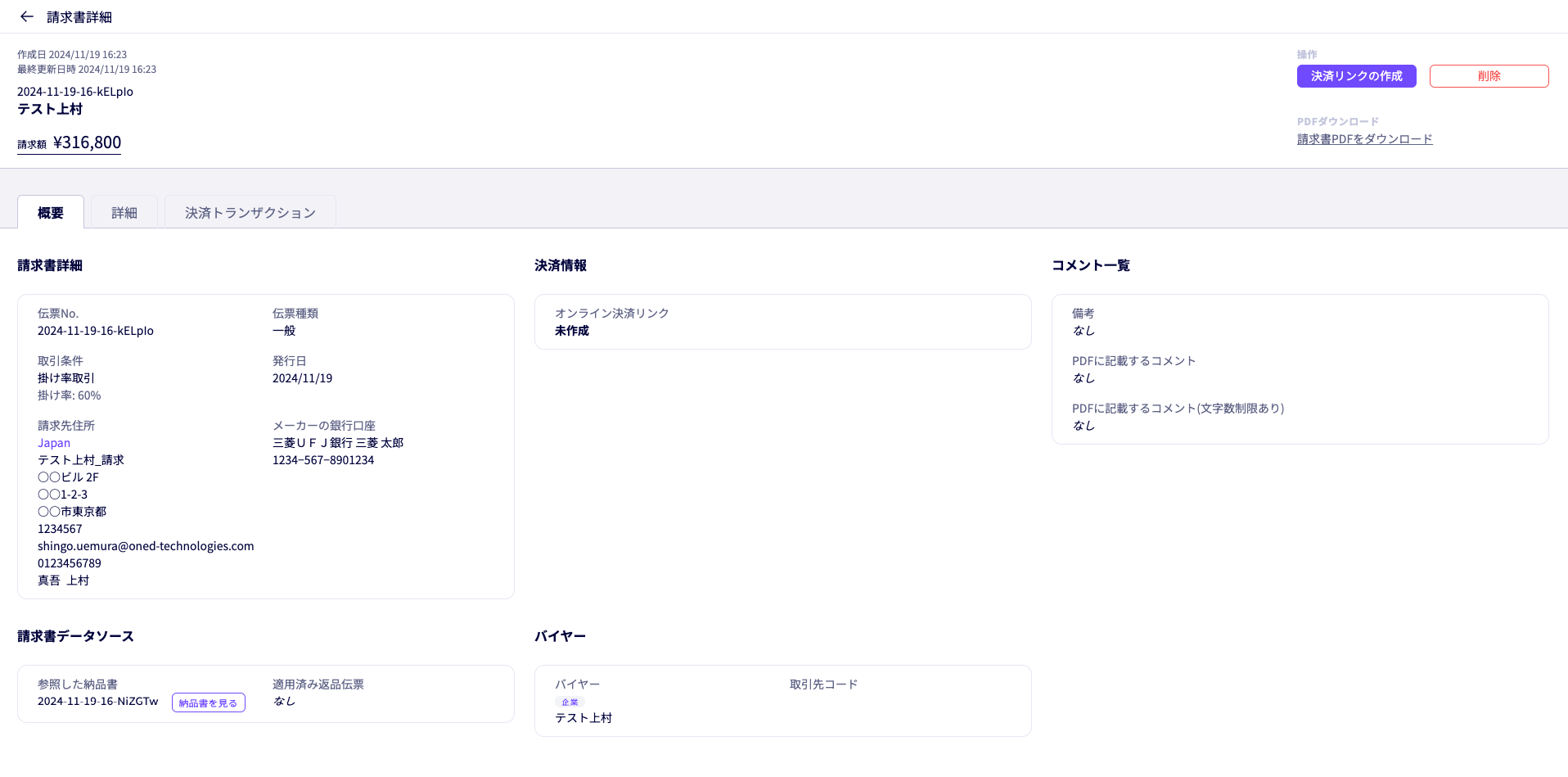
Task: Click the 備考 label in comments
Action: [1084, 314]
